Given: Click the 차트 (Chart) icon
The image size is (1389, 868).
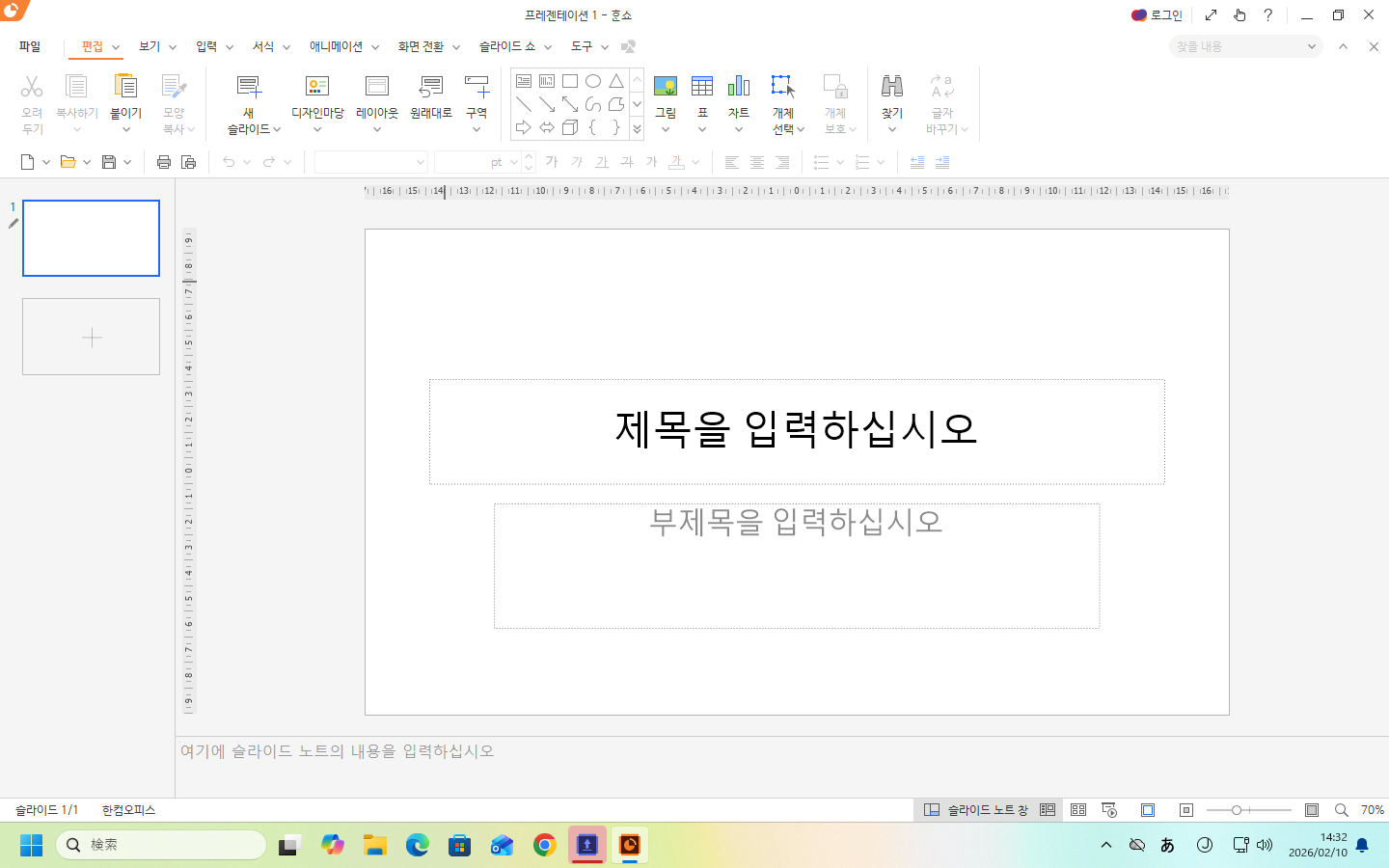Looking at the screenshot, I should pyautogui.click(x=739, y=88).
